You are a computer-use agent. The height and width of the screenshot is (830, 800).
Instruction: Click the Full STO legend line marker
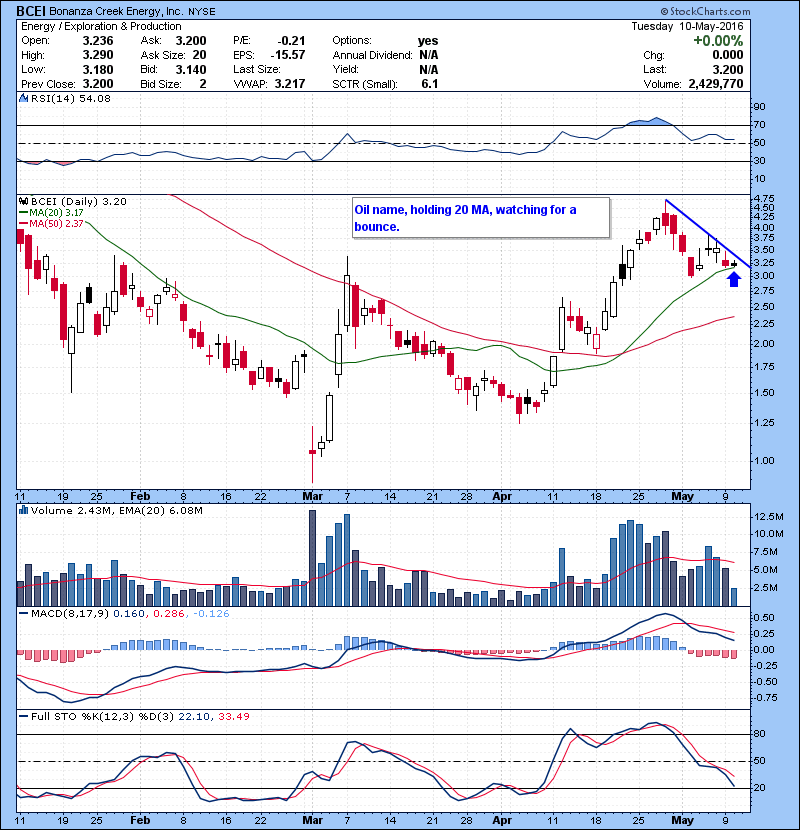tap(24, 716)
